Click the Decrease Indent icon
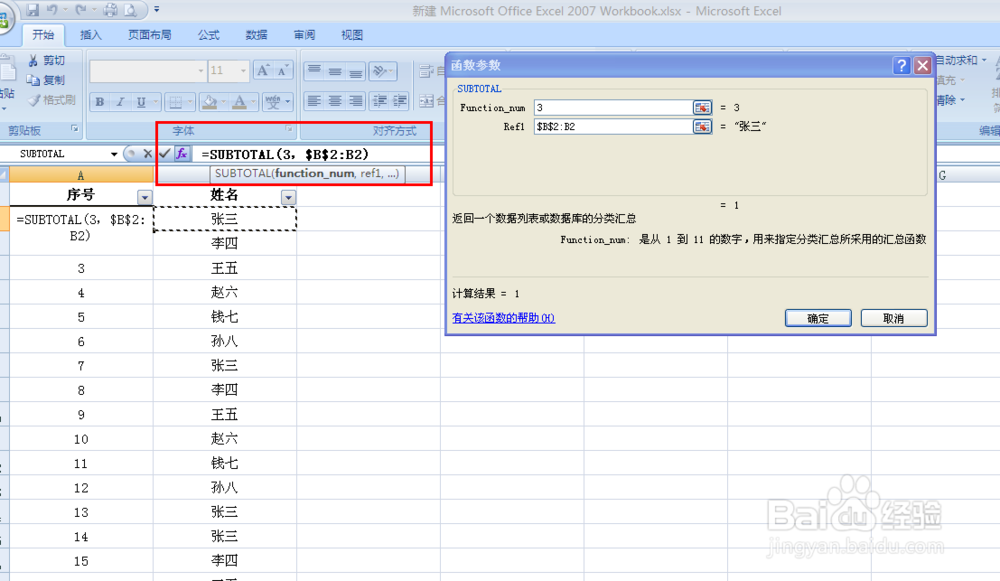1000x581 pixels. tap(379, 101)
